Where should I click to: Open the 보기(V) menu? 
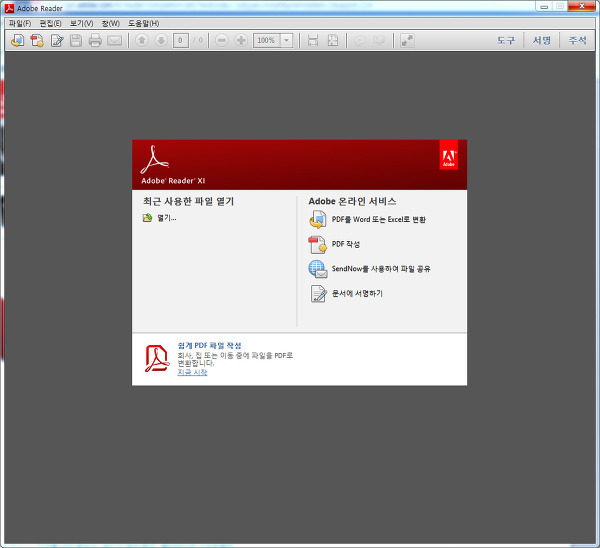point(82,23)
